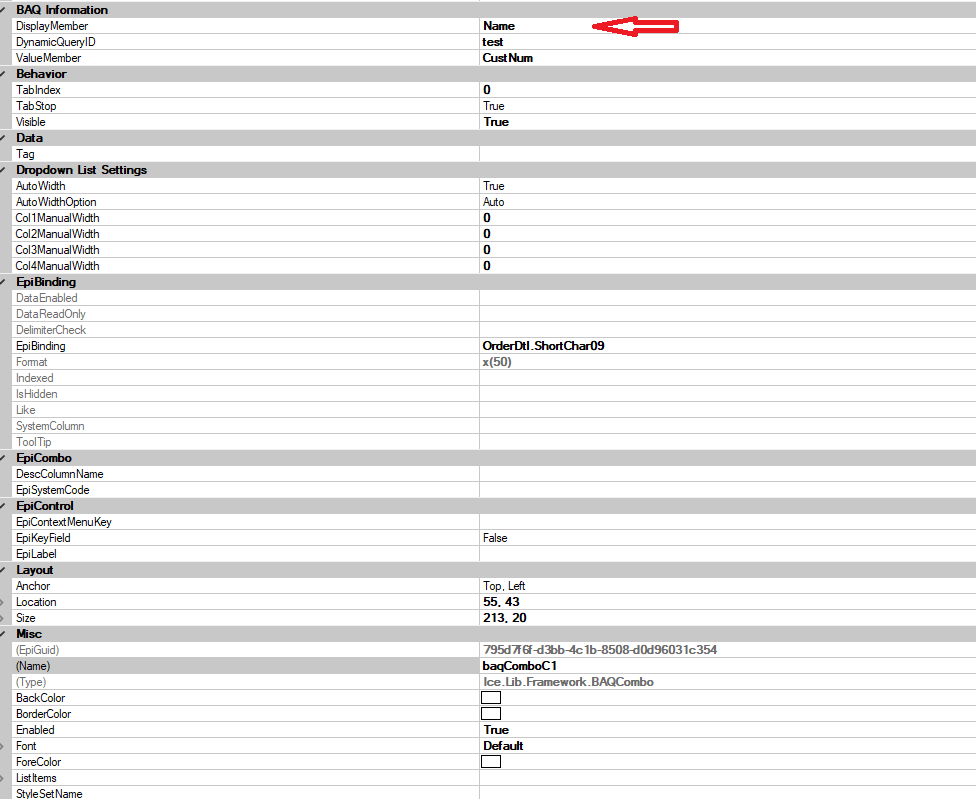The height and width of the screenshot is (799, 976).
Task: Click the BackColor color swatch
Action: (x=491, y=698)
